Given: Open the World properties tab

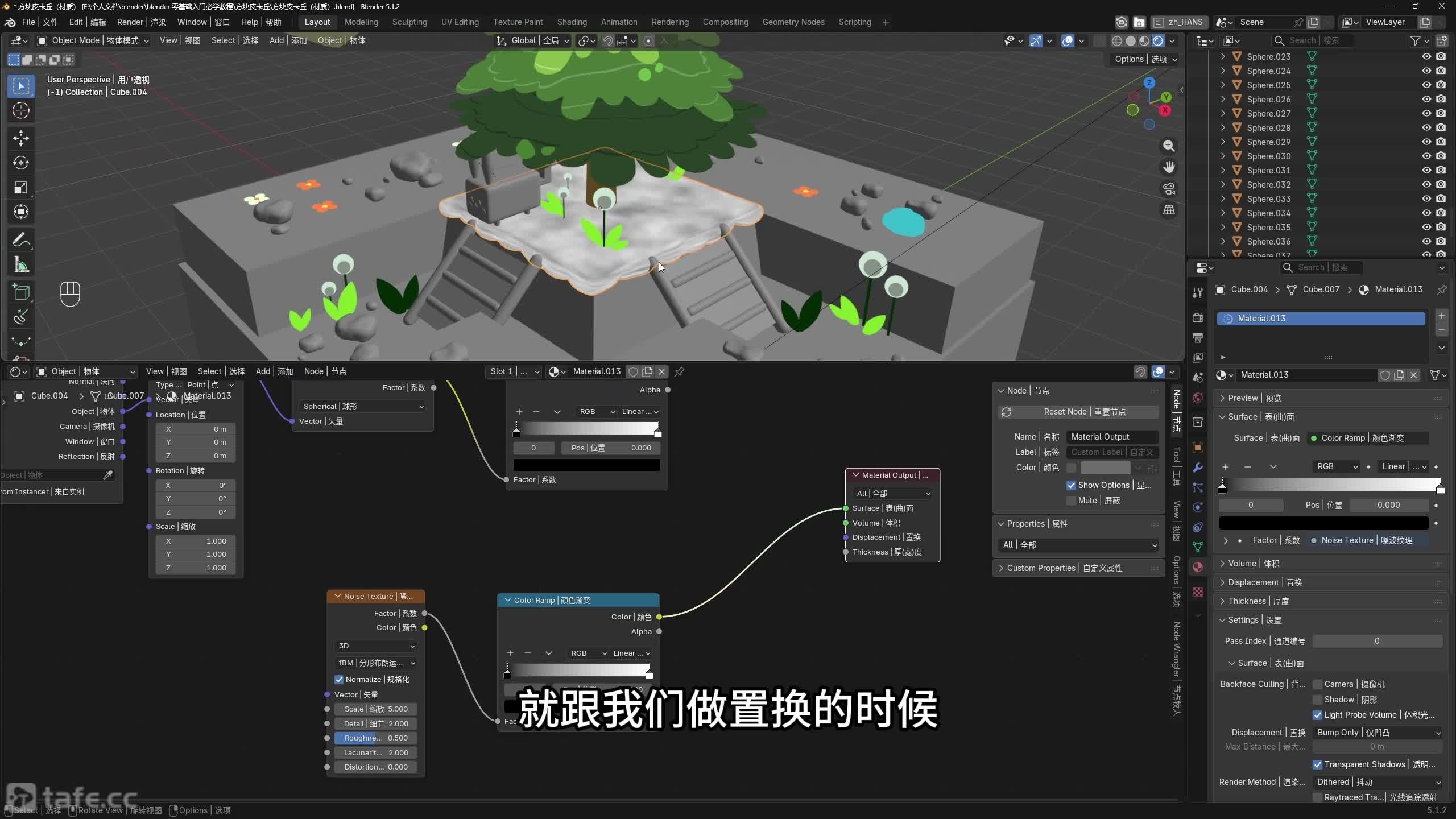Looking at the screenshot, I should [1198, 398].
